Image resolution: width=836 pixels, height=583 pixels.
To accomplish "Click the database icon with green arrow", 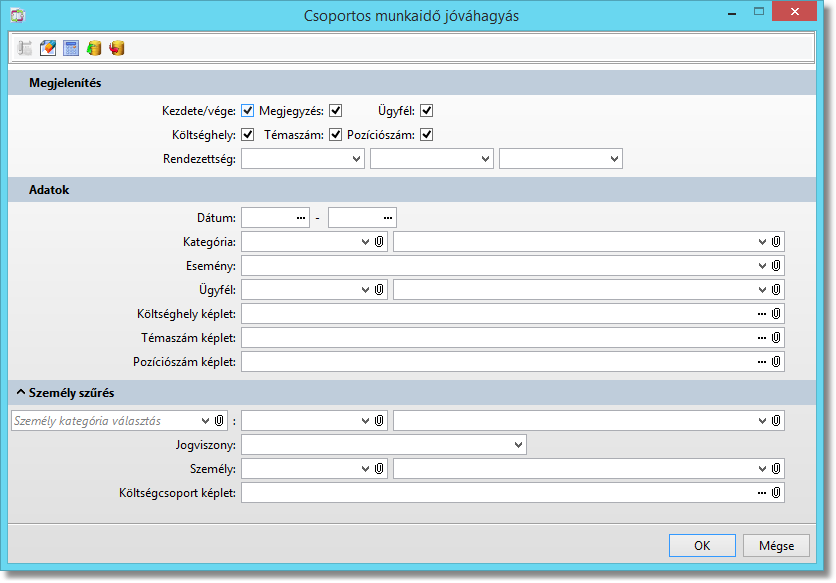I will 94,48.
